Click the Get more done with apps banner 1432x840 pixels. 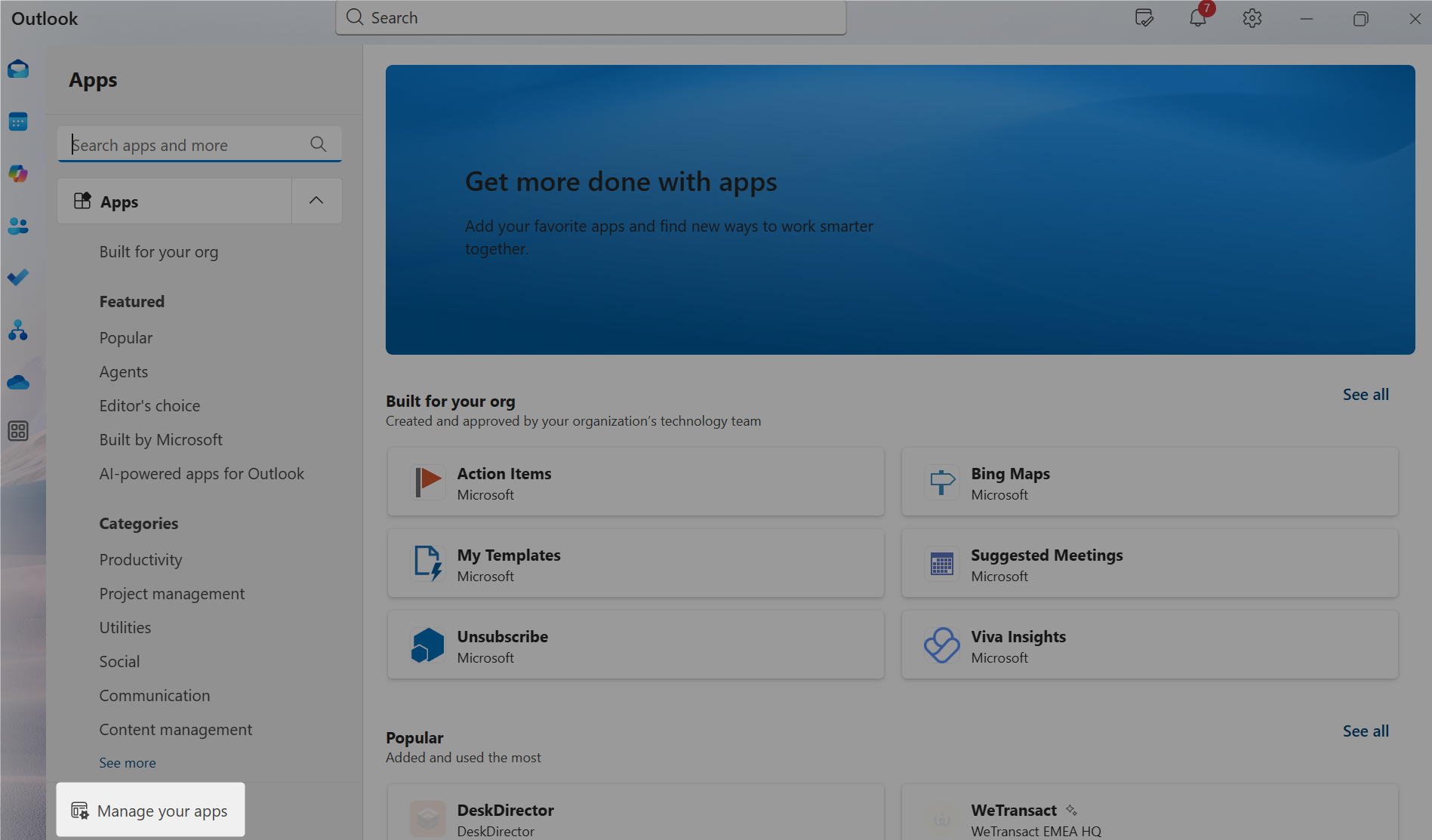[900, 210]
